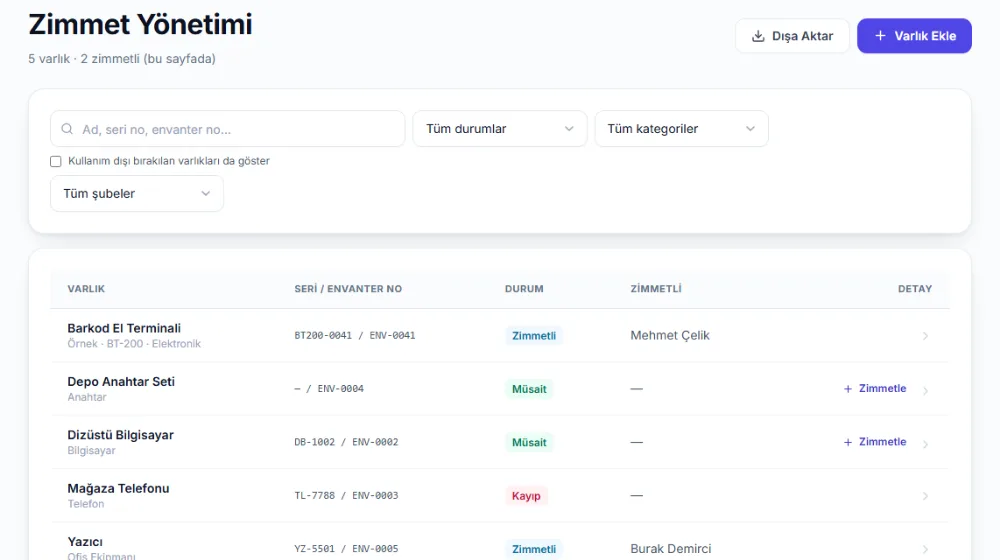Viewport: 1000px width, 560px height.
Task: Click the Müsait badge for Dizüstü Bilgisayar
Action: tap(529, 443)
